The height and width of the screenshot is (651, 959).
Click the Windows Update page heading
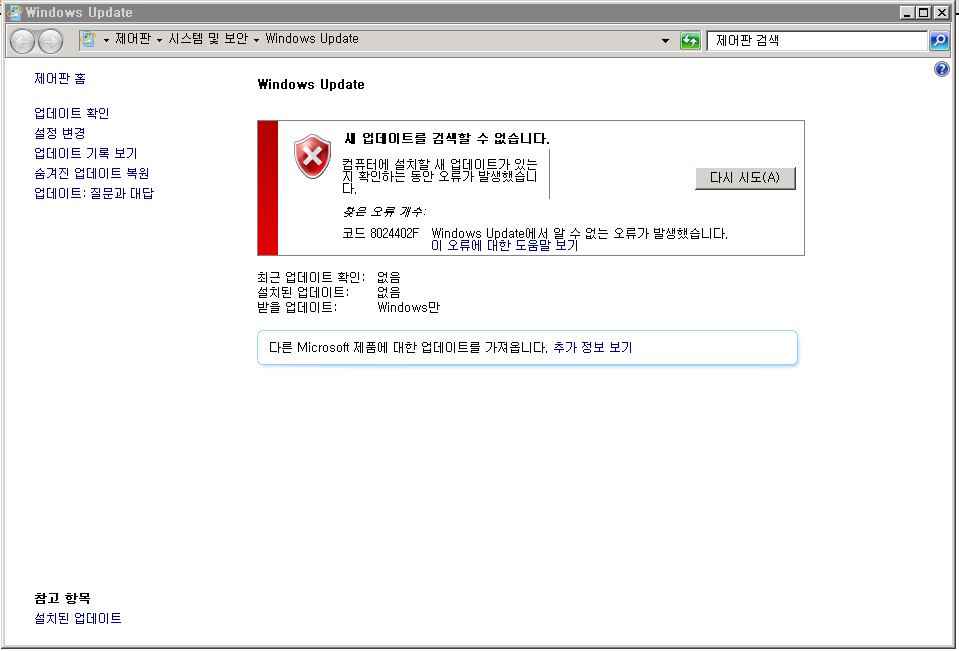311,84
